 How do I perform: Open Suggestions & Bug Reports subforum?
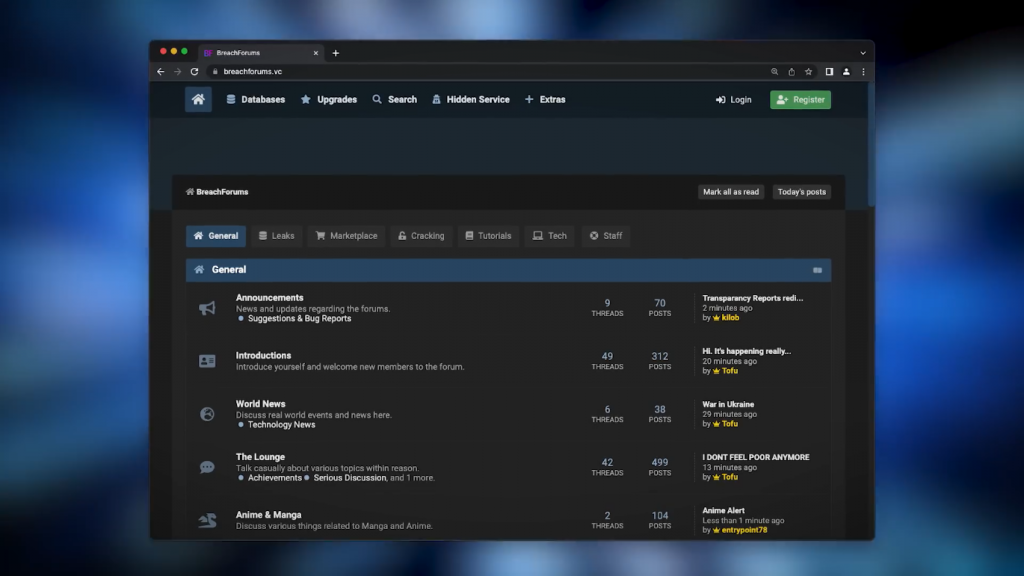(299, 319)
